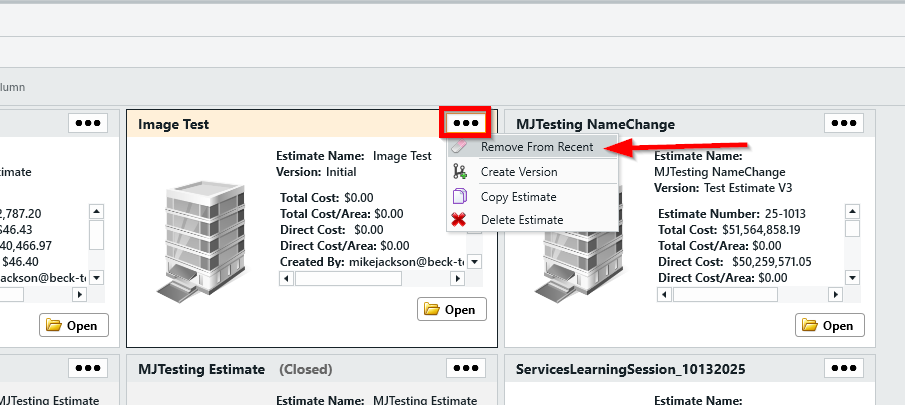Click the Copy Estimate document icon
Viewport: 905px width, 405px height.
point(460,196)
